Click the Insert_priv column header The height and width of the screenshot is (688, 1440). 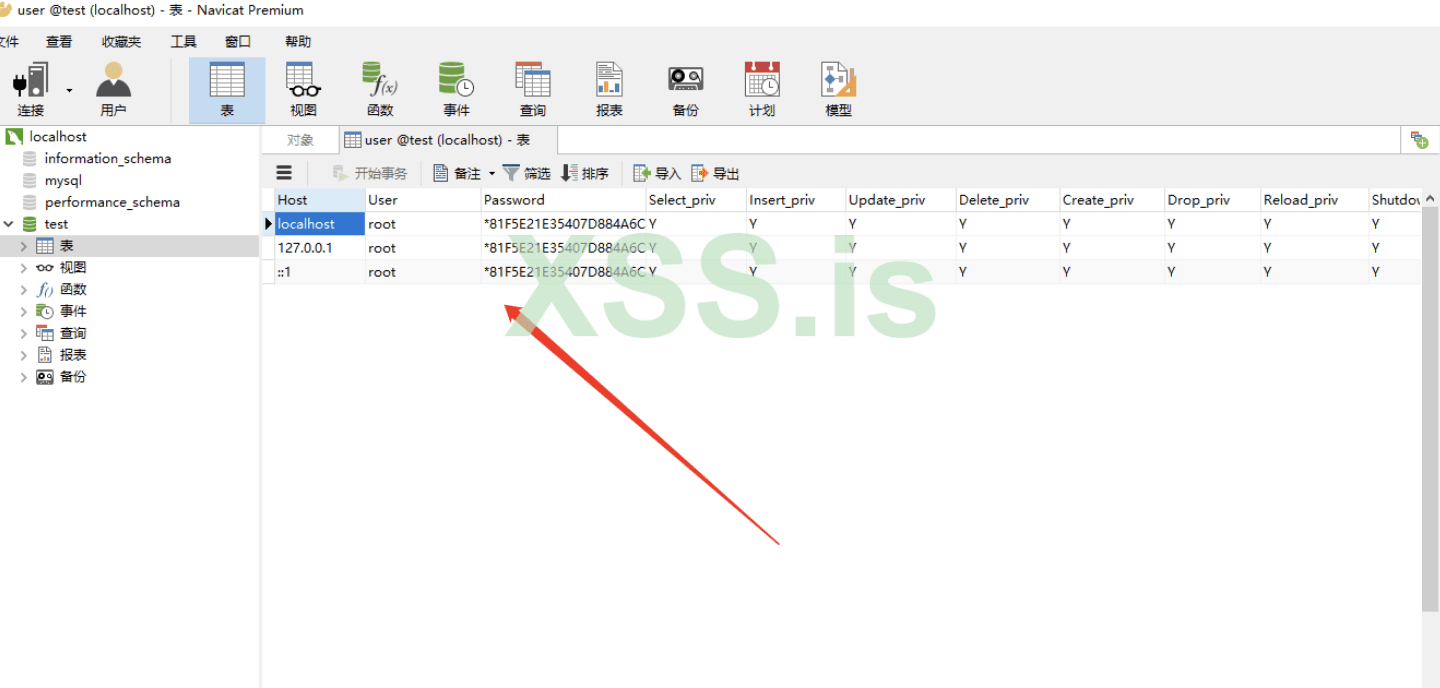pos(796,200)
